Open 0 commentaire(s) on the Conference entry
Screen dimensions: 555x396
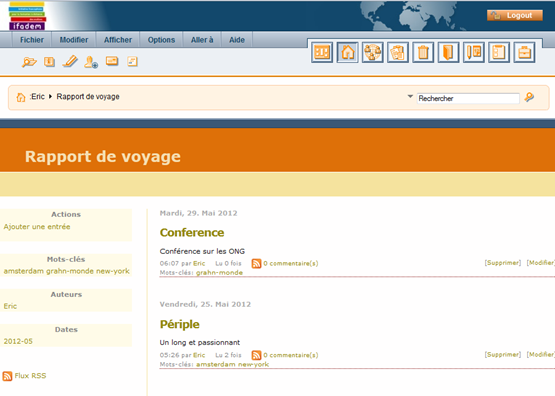(x=291, y=263)
